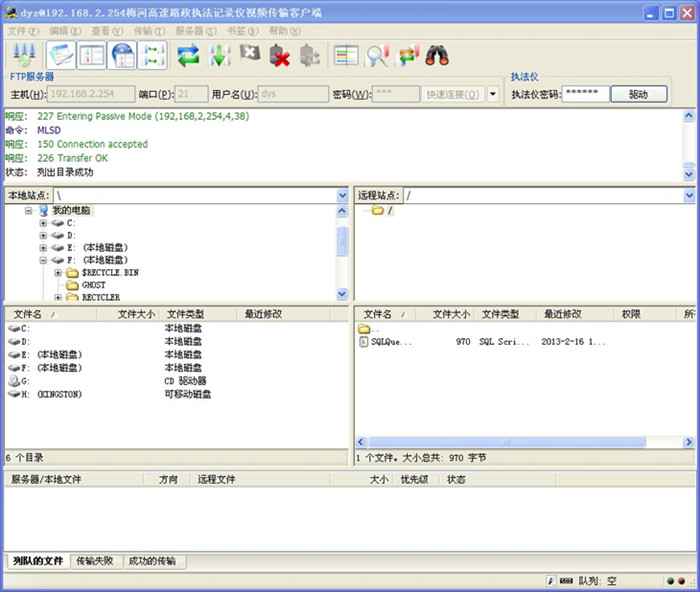Toggle the transfer queue display
Image resolution: width=700 pixels, height=592 pixels.
click(x=152, y=56)
